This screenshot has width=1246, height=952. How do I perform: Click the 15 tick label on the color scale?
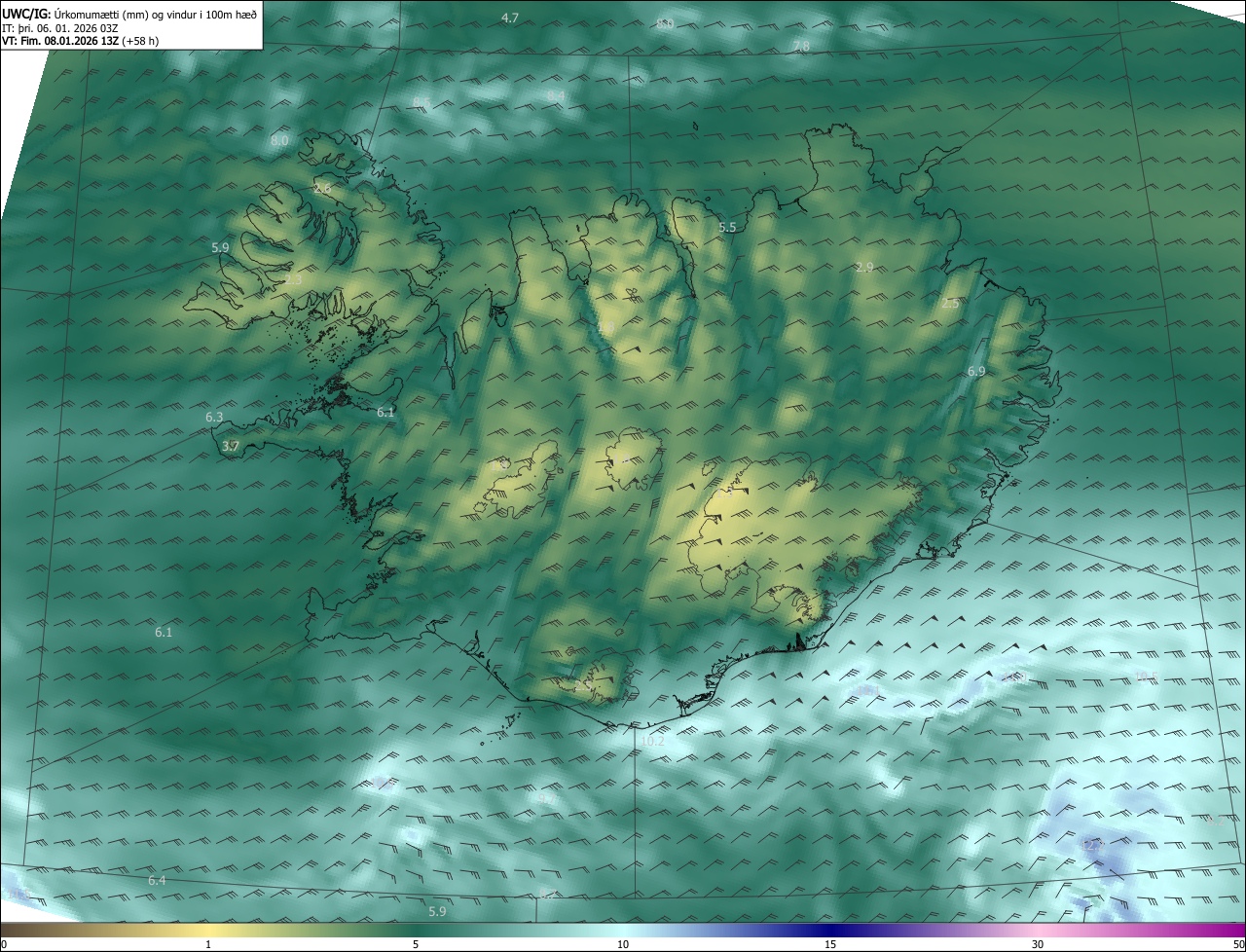(830, 944)
